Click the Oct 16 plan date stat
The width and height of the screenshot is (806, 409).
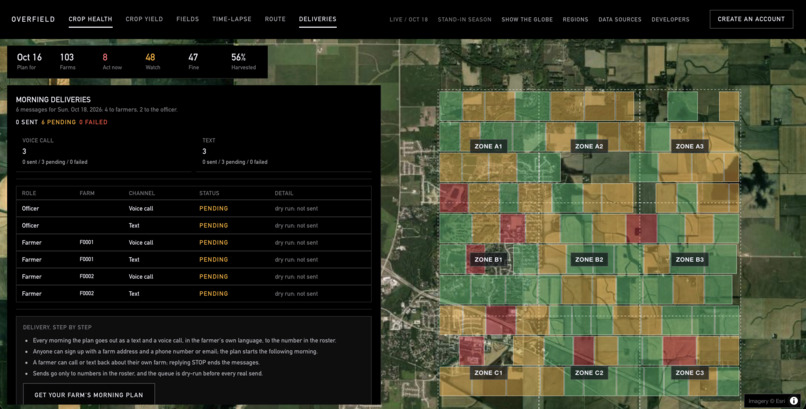pyautogui.click(x=29, y=61)
